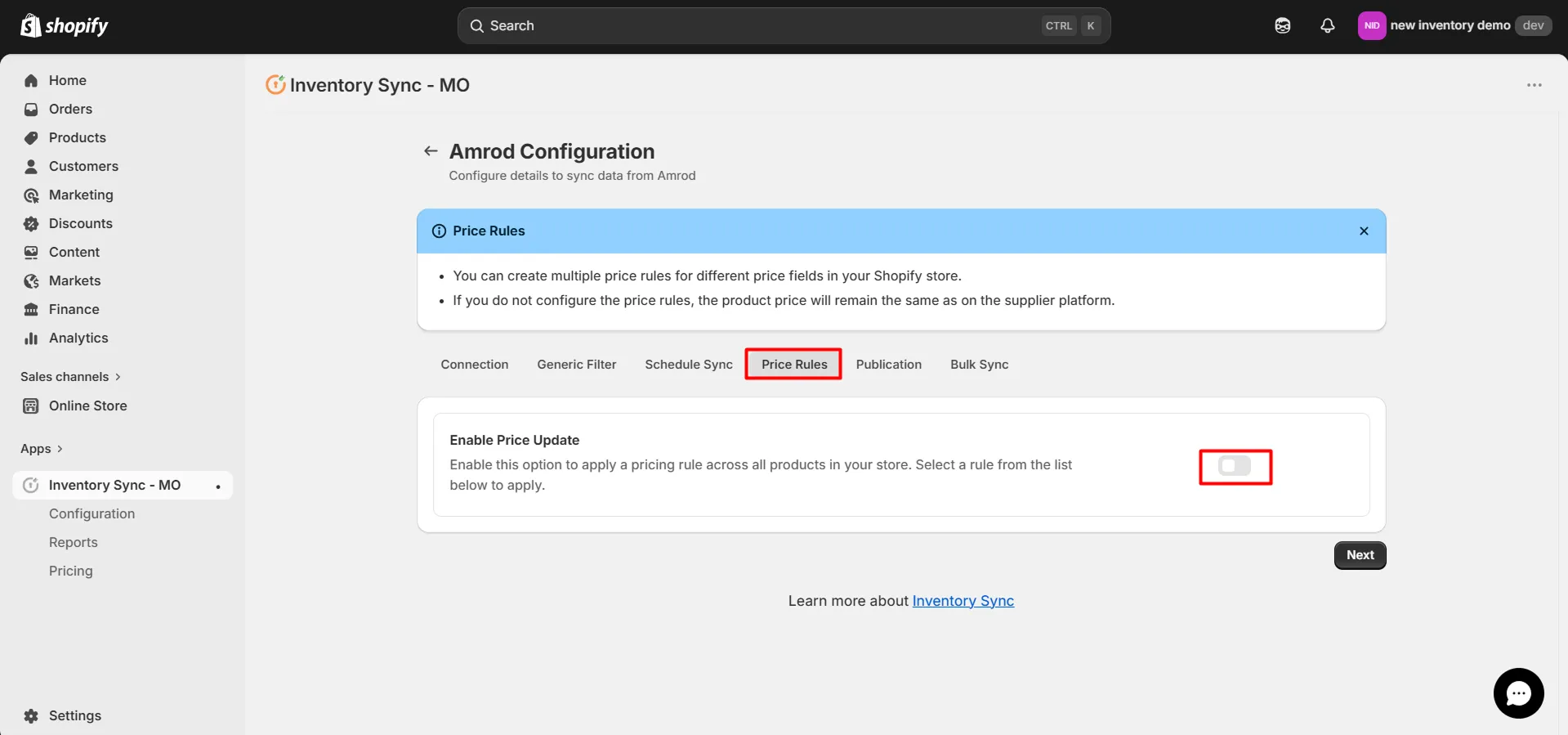Open Configuration under Inventory Sync
This screenshot has width=1568, height=735.
[92, 513]
